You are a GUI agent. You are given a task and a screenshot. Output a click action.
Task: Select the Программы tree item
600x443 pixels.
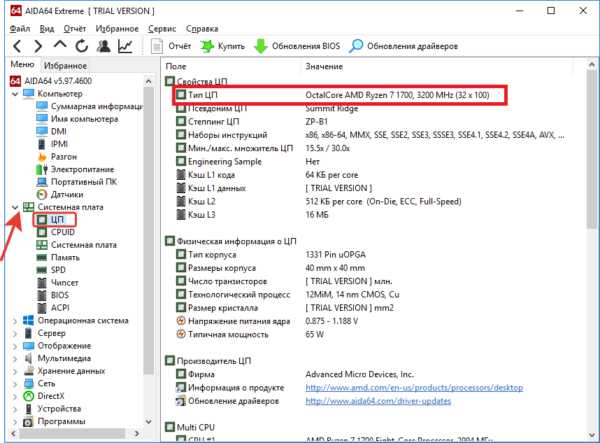click(54, 421)
